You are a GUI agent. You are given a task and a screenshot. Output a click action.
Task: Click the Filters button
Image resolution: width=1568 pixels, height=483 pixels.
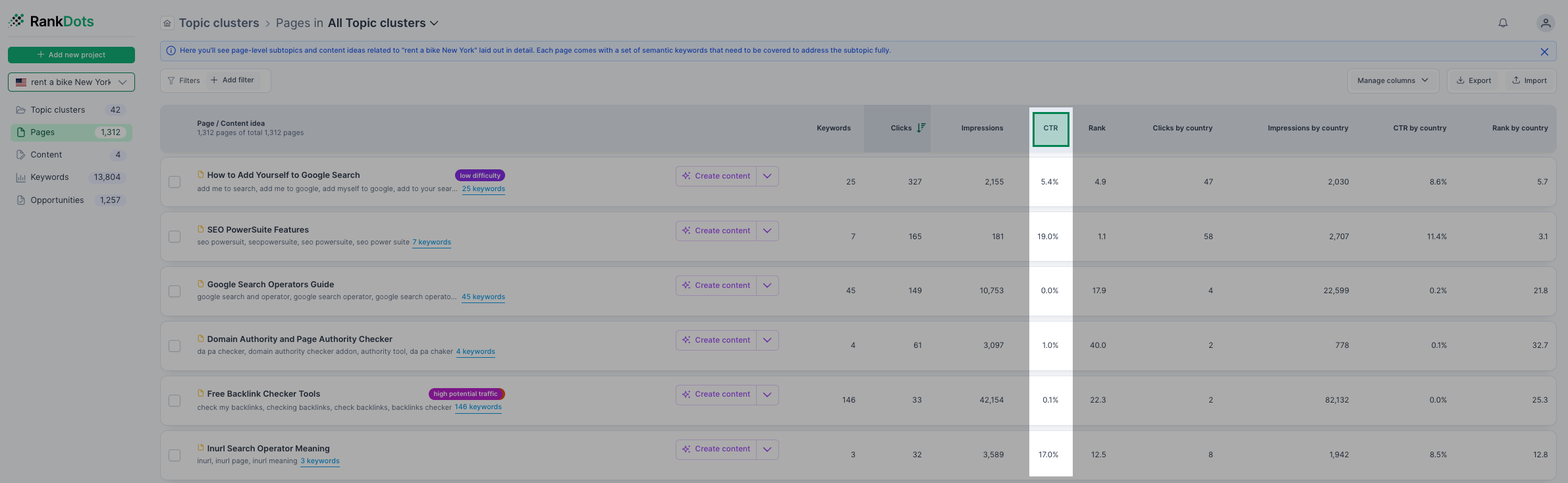coord(184,80)
